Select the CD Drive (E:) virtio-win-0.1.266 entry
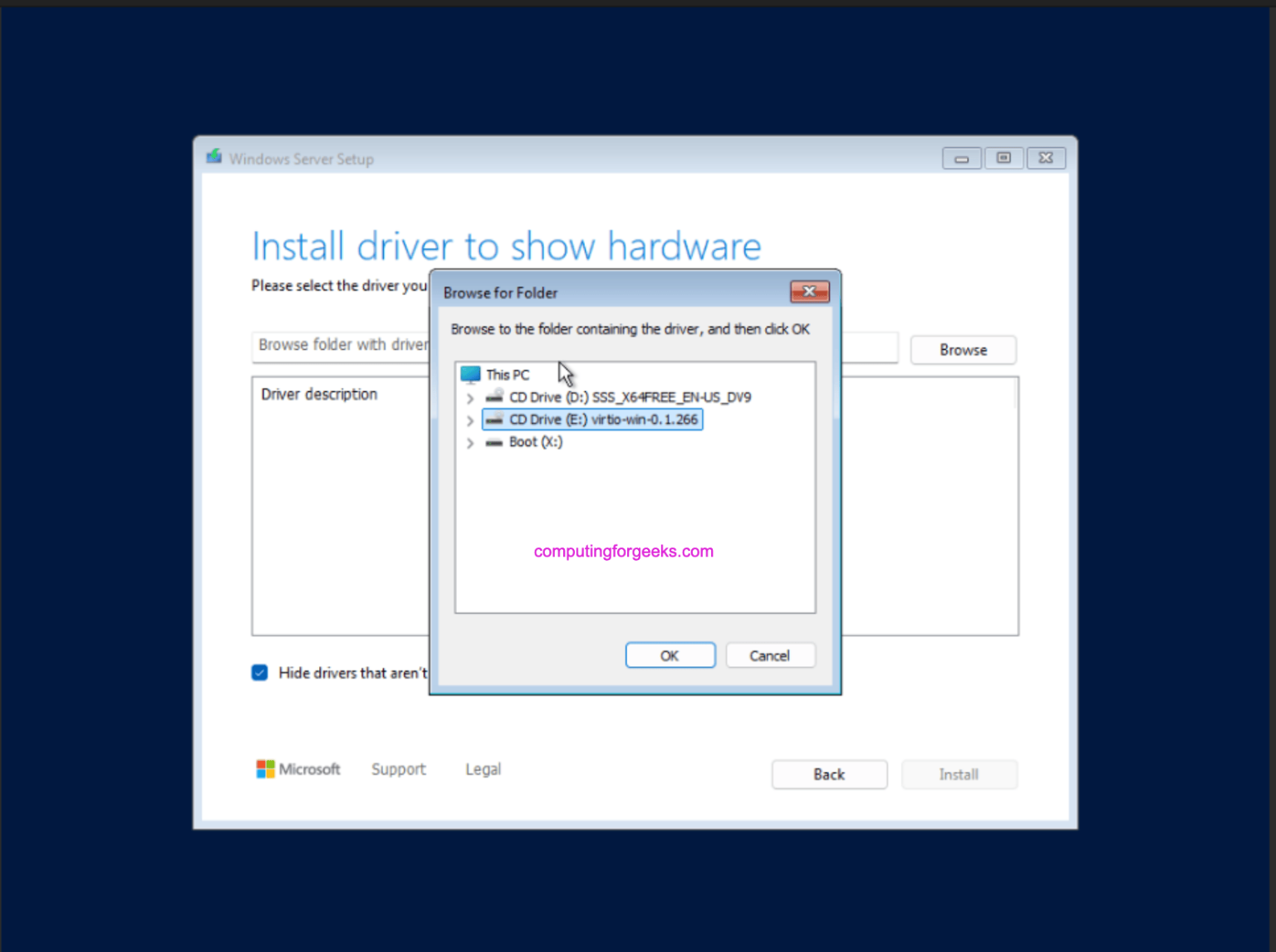 point(592,420)
